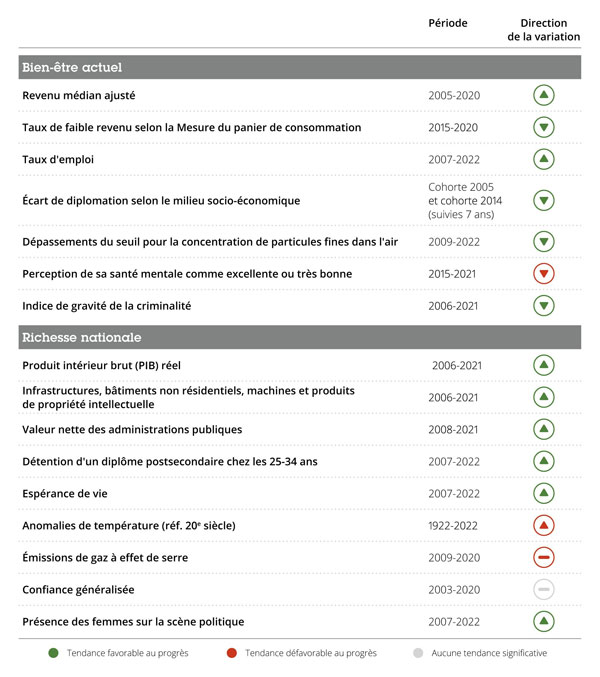Viewport: 600px width, 677px height.
Task: Select the Richesse nationale section header
Action: coord(300,337)
